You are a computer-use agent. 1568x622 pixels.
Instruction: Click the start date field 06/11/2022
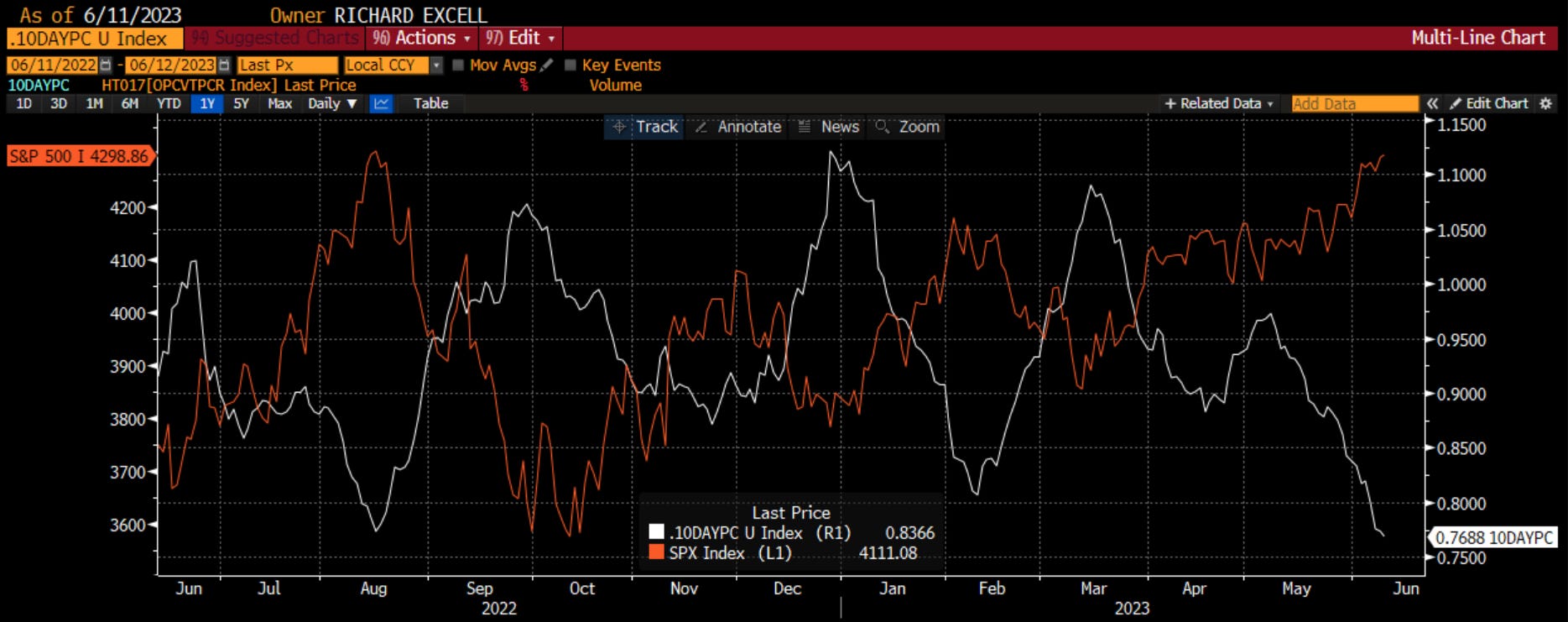[53, 65]
